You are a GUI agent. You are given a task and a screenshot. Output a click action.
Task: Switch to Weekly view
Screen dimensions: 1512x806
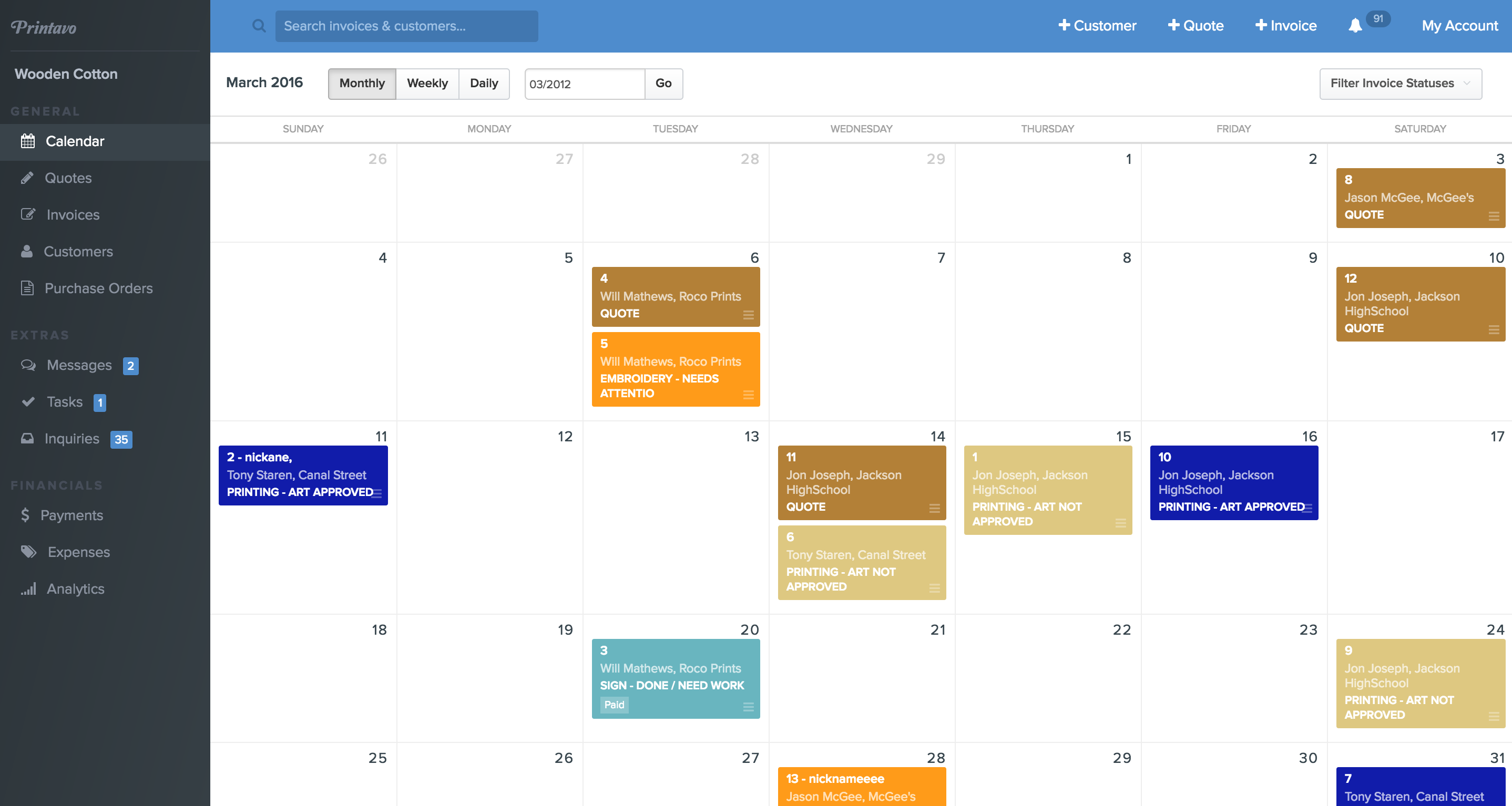[427, 84]
